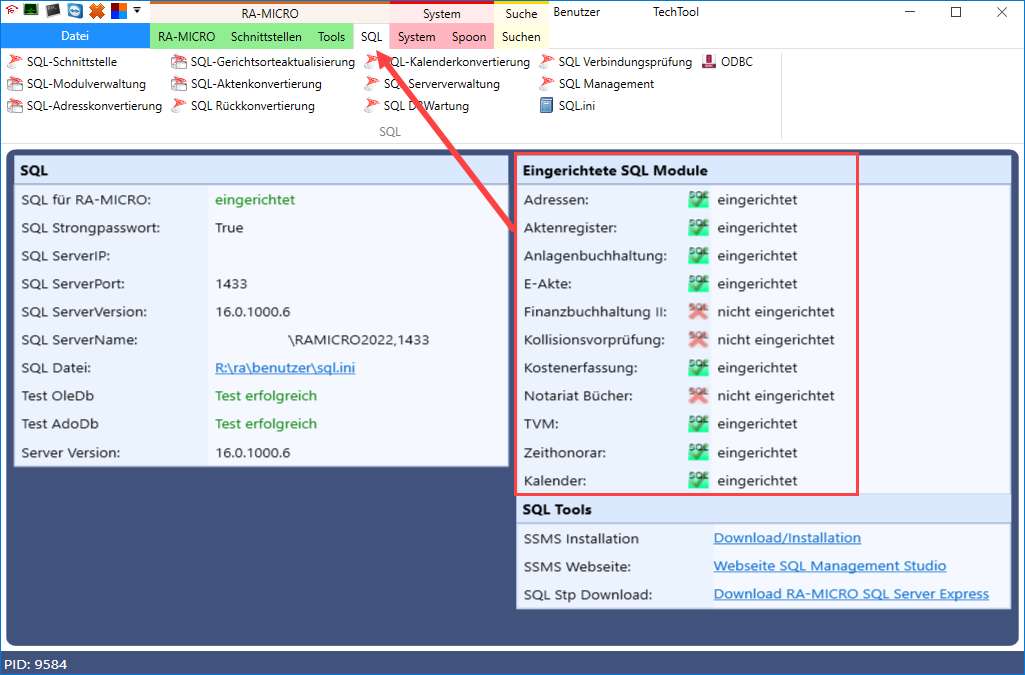Select the green 'eingerichtet' value for SQL für RA-MICRO
This screenshot has width=1025, height=675.
coord(255,199)
